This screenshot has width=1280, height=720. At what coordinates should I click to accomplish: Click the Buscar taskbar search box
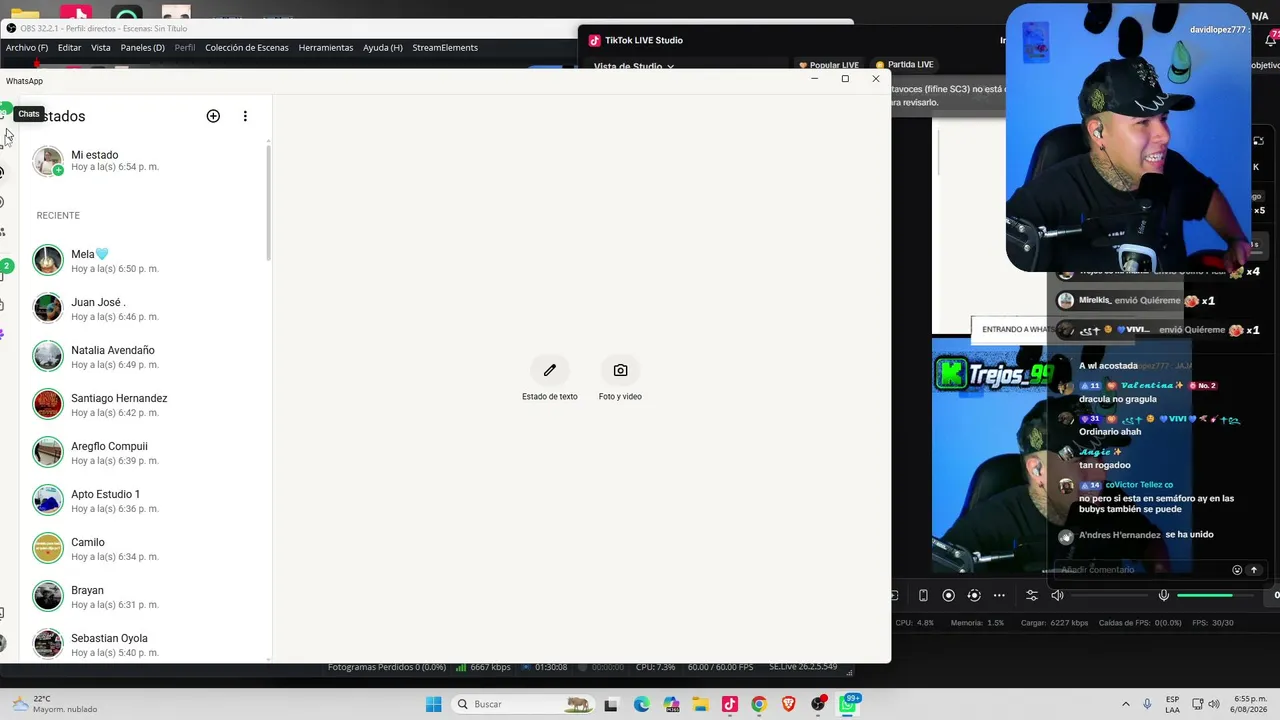point(522,704)
